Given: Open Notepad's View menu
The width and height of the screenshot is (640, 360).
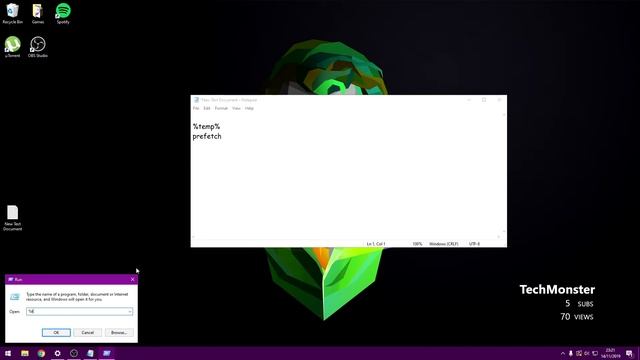Looking at the screenshot, I should pos(236,108).
